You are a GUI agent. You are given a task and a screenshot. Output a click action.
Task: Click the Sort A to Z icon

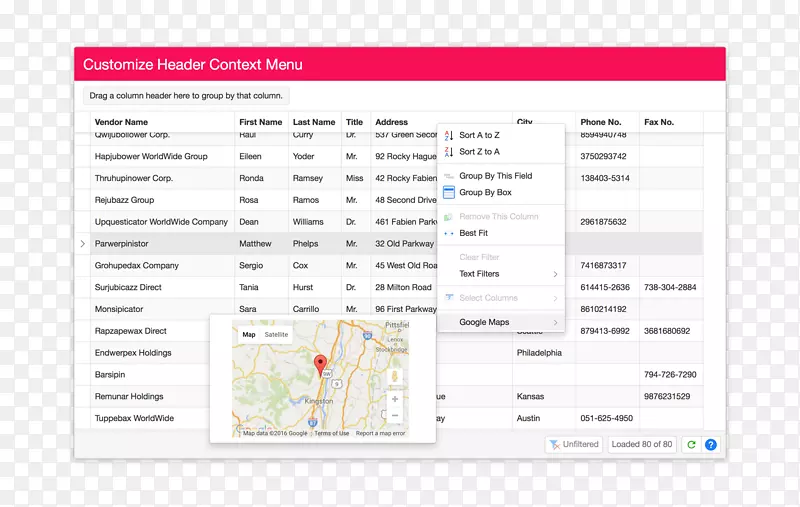pos(448,135)
